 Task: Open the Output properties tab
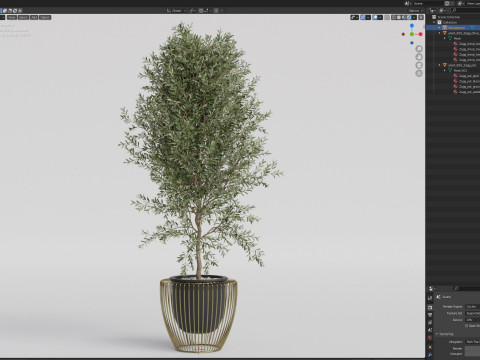click(430, 315)
